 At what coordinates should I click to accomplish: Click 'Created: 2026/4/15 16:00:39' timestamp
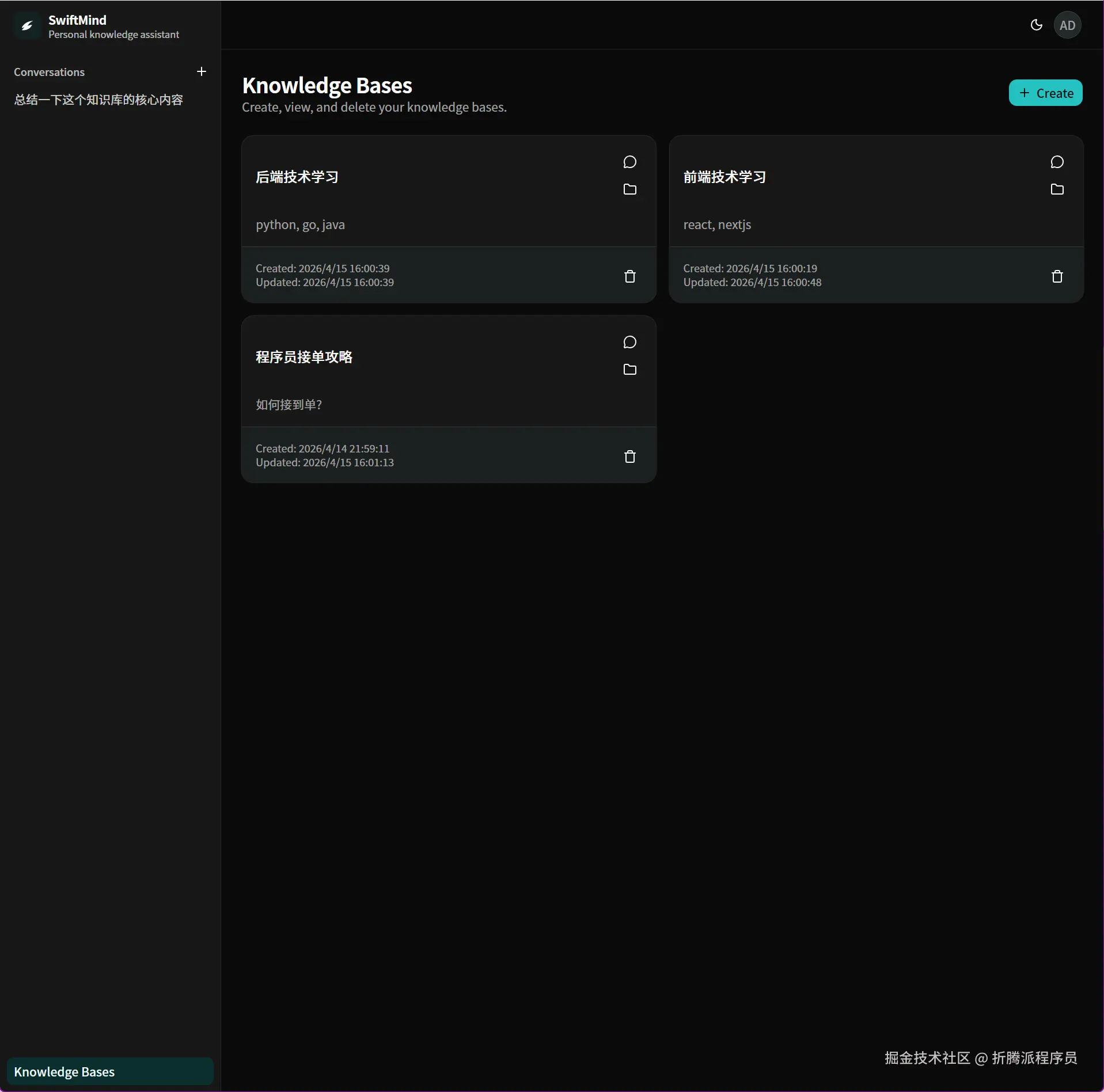(x=323, y=268)
